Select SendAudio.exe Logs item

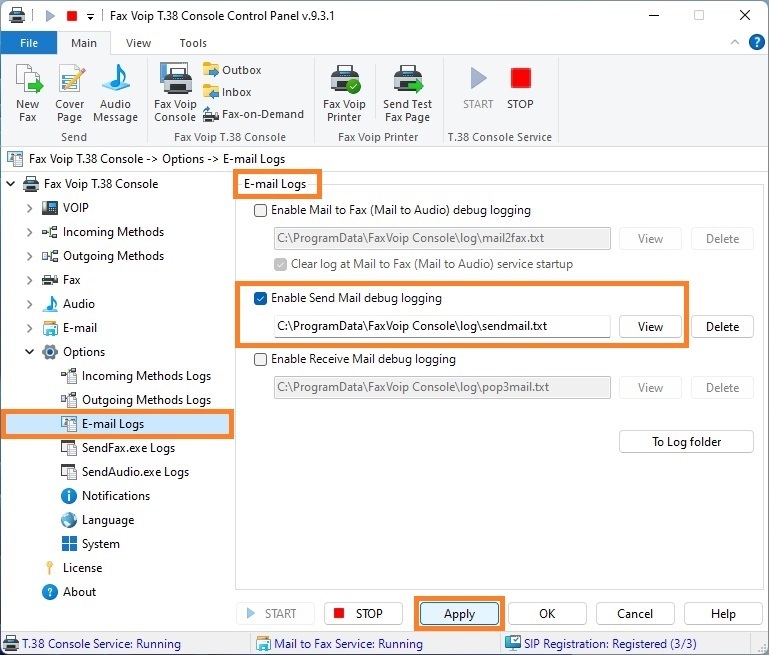(x=125, y=472)
